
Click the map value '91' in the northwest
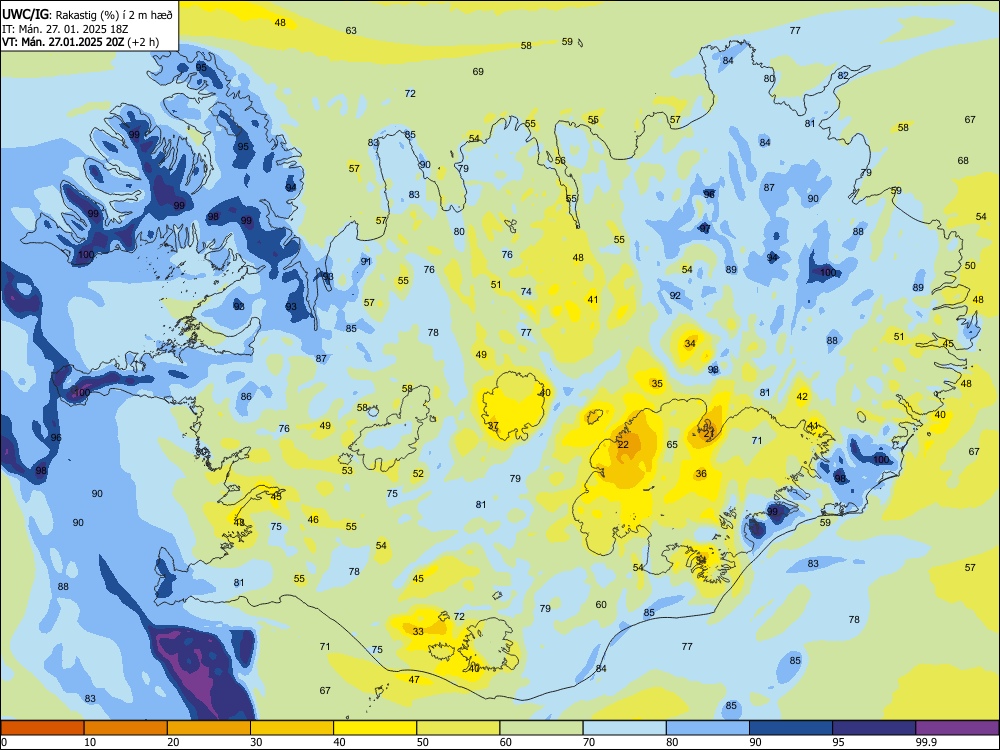(x=365, y=261)
